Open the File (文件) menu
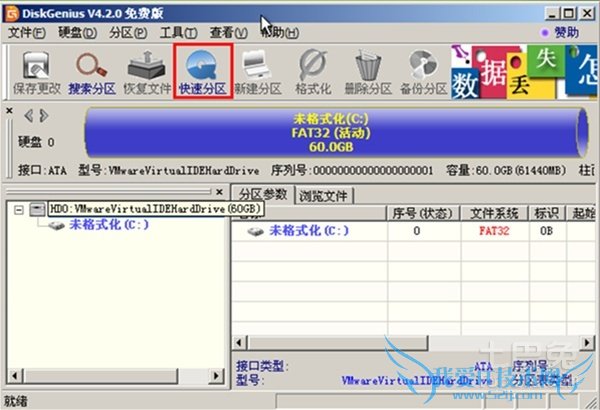This screenshot has height=410, width=600. point(26,33)
